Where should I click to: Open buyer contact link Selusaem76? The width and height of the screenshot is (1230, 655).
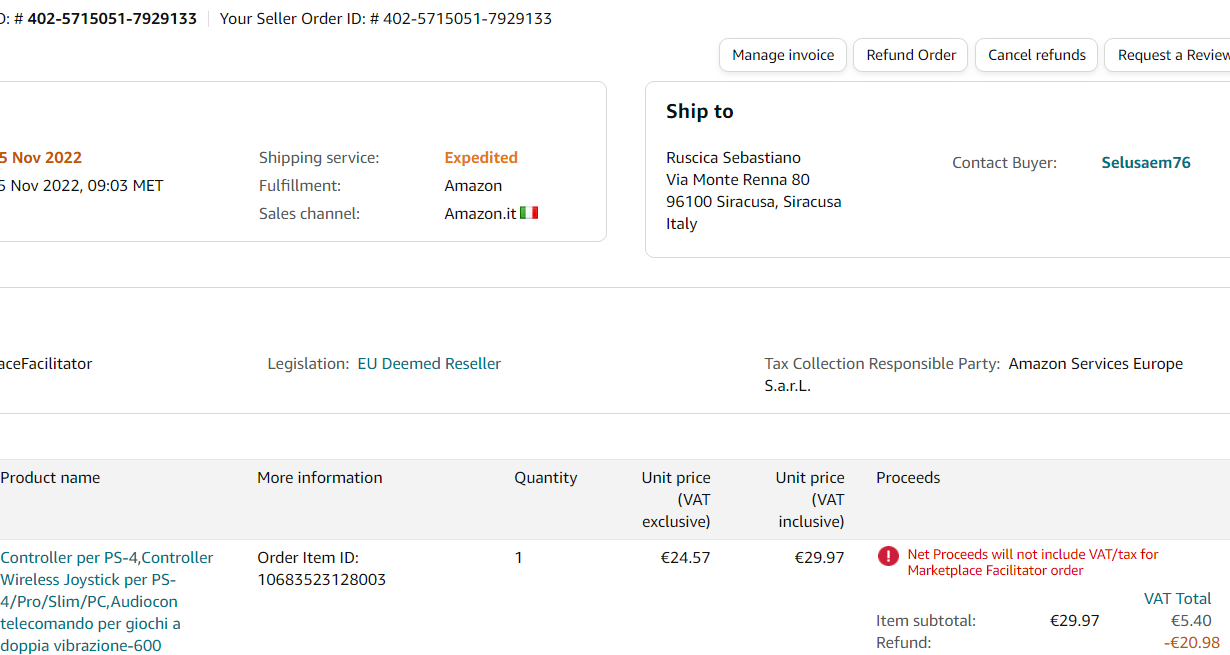1146,163
